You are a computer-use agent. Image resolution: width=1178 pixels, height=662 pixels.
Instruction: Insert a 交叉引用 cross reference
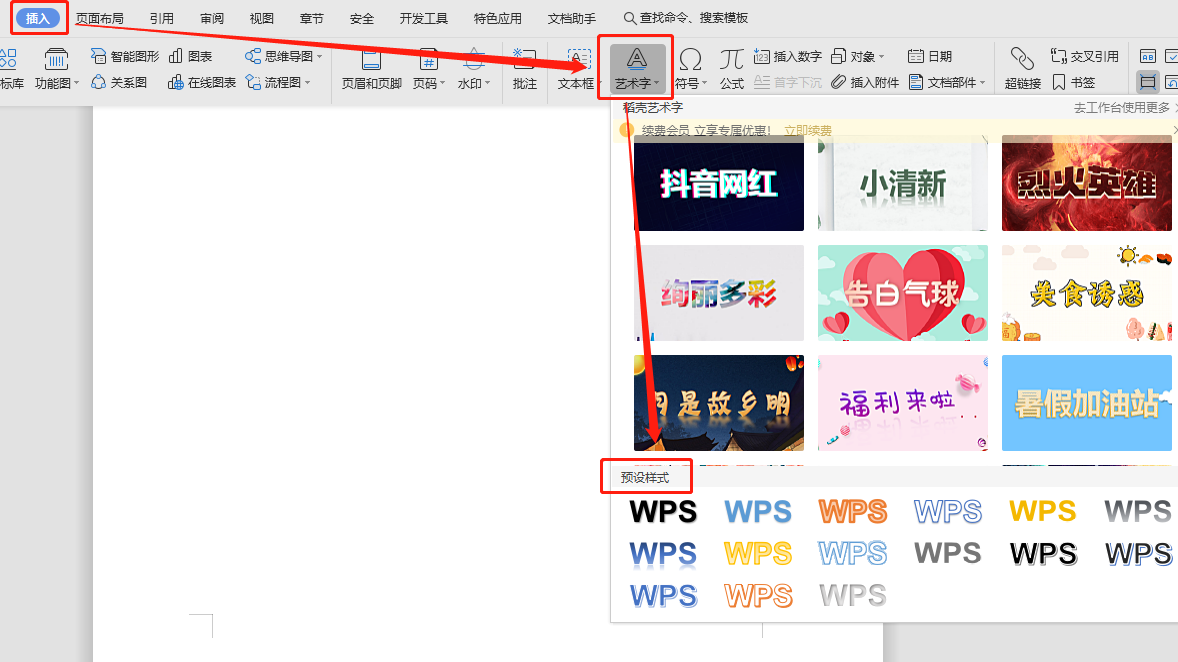pyautogui.click(x=1085, y=56)
